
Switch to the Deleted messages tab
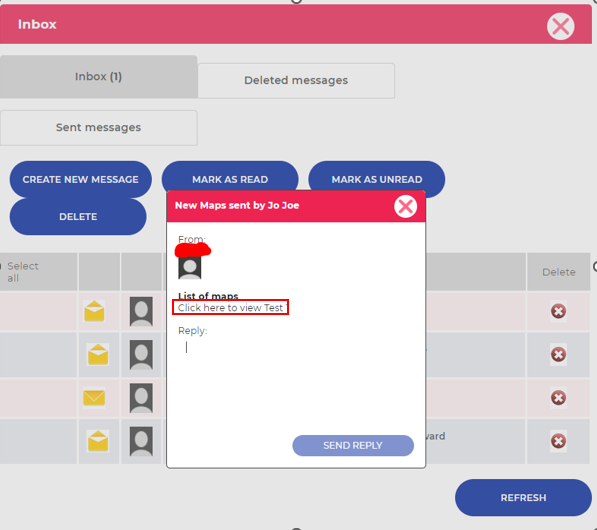point(296,80)
